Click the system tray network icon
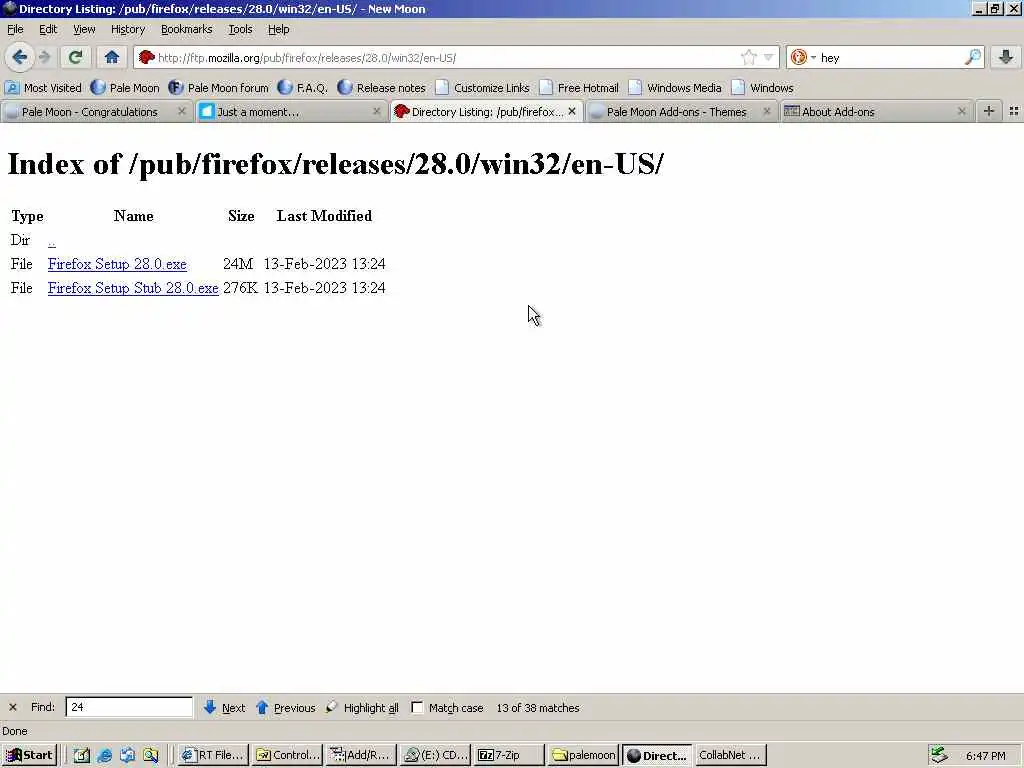The width and height of the screenshot is (1024, 768). click(x=938, y=755)
